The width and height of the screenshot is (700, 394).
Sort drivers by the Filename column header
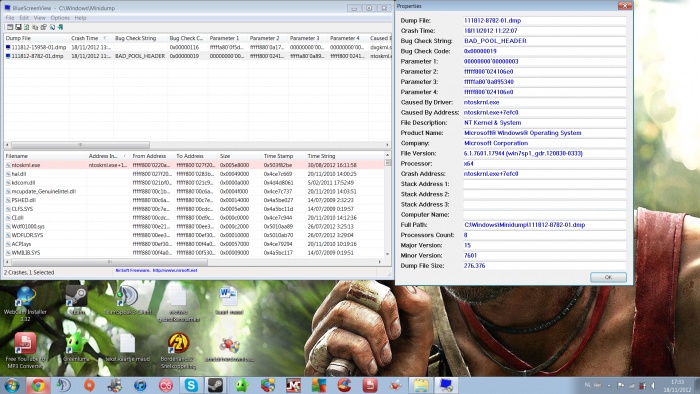click(x=46, y=156)
